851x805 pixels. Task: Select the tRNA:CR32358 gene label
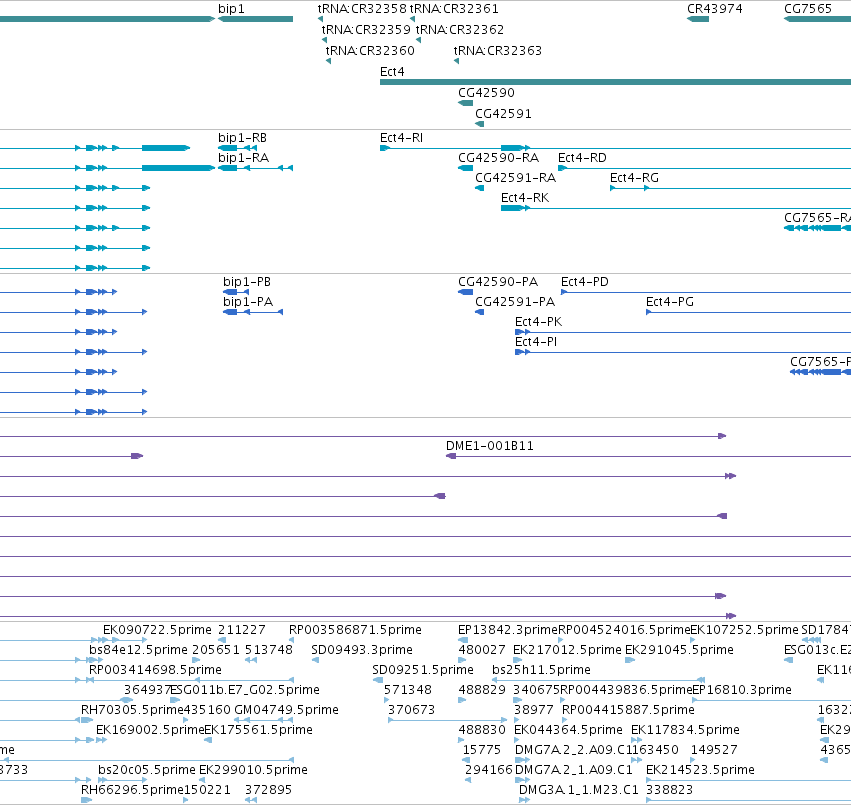tap(362, 9)
